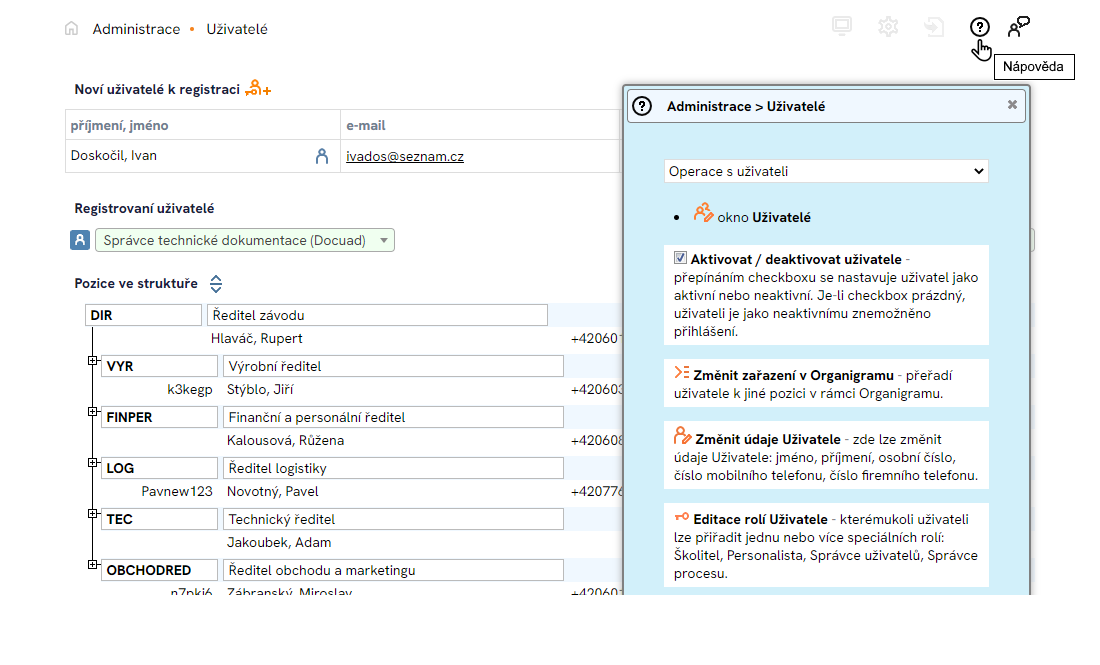Close the Administrace > Uživatelé help panel
This screenshot has height=665, width=1100.
click(x=1012, y=104)
